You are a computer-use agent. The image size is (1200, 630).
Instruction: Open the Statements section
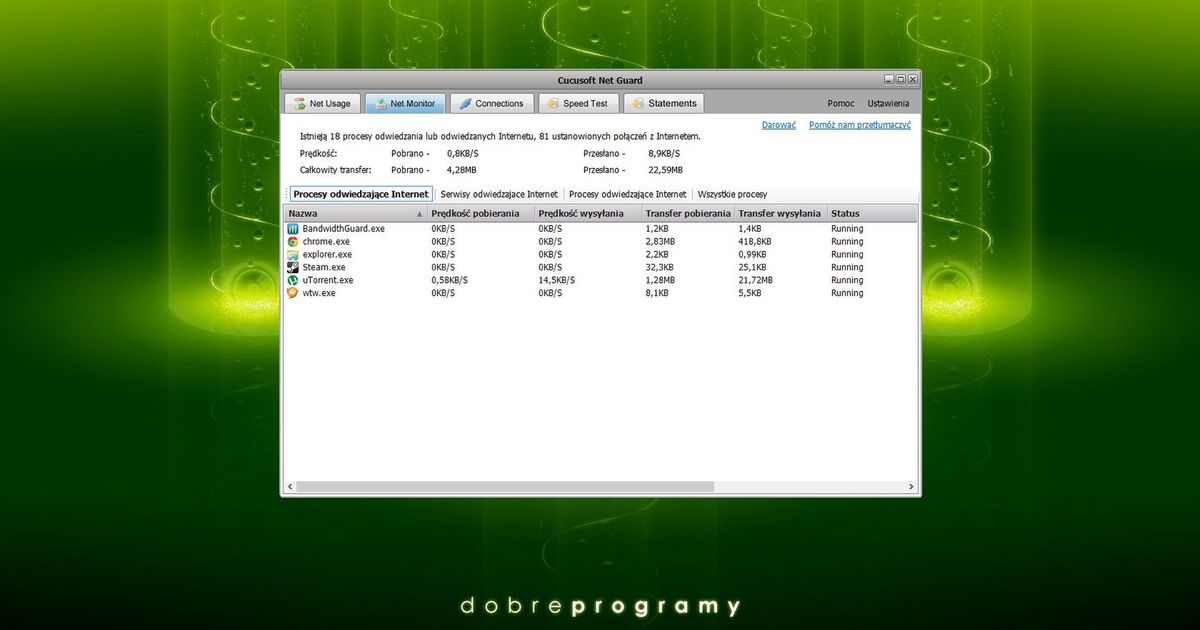point(663,103)
